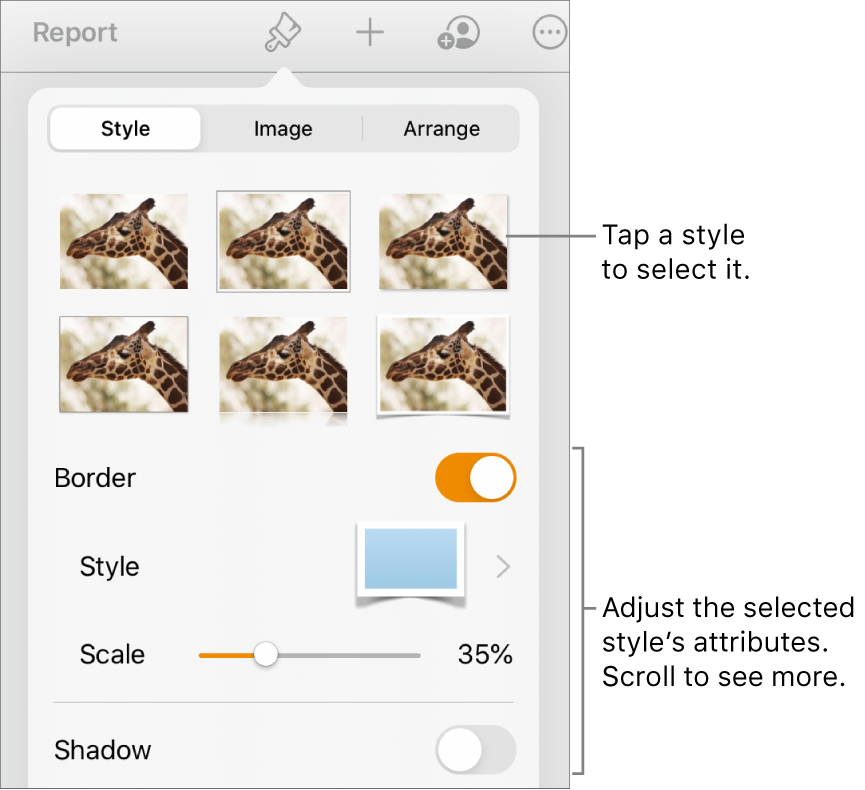Go back to the Report document

[75, 33]
